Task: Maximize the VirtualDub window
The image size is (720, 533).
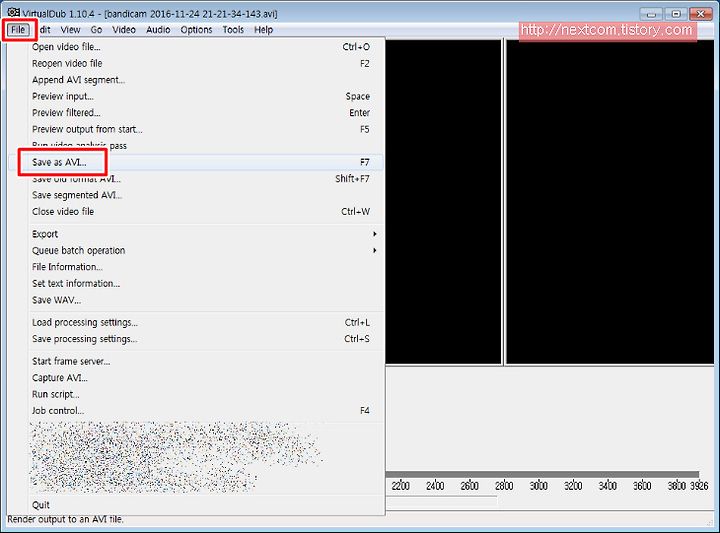Action: coord(676,14)
